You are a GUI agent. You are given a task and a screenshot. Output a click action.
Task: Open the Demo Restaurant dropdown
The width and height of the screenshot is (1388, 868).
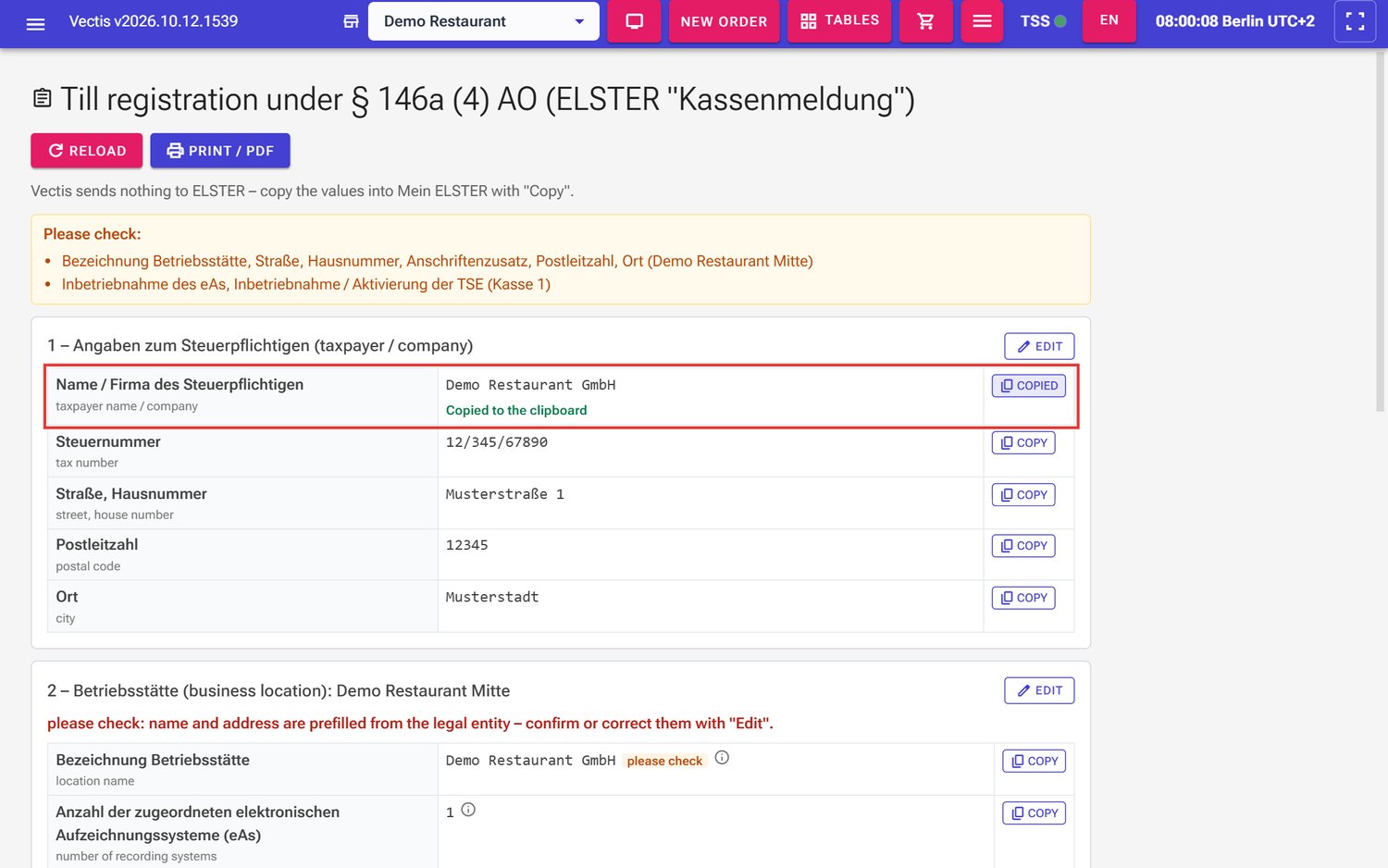point(483,21)
